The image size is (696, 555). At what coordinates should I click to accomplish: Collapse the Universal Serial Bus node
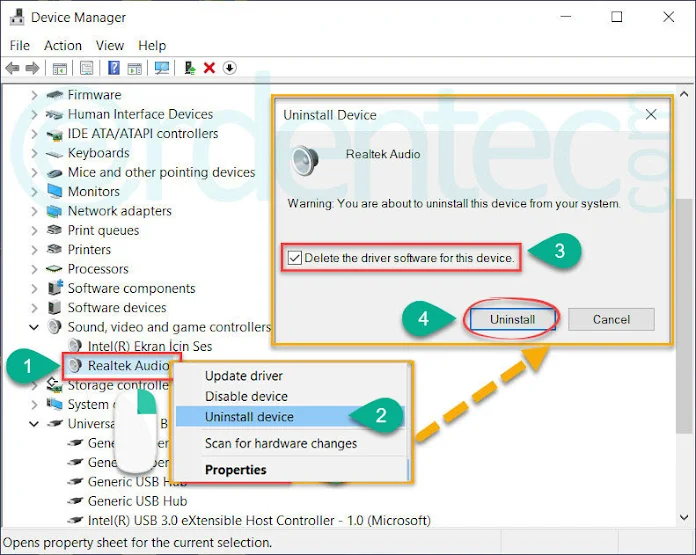coord(34,424)
